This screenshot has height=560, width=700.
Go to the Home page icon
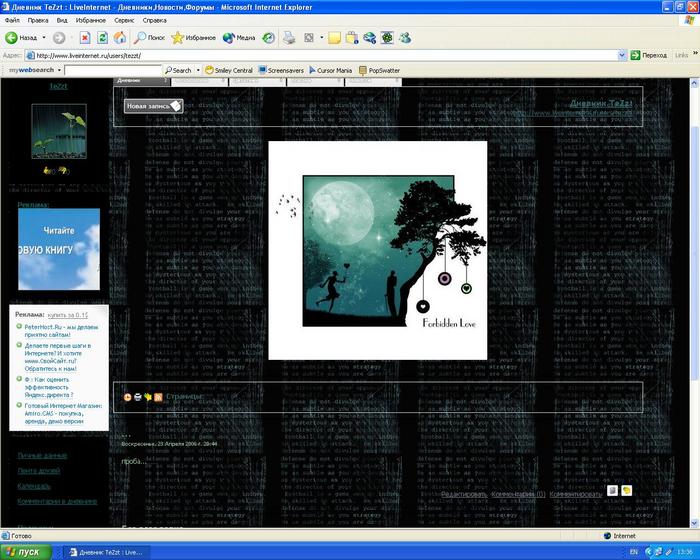(x=120, y=38)
